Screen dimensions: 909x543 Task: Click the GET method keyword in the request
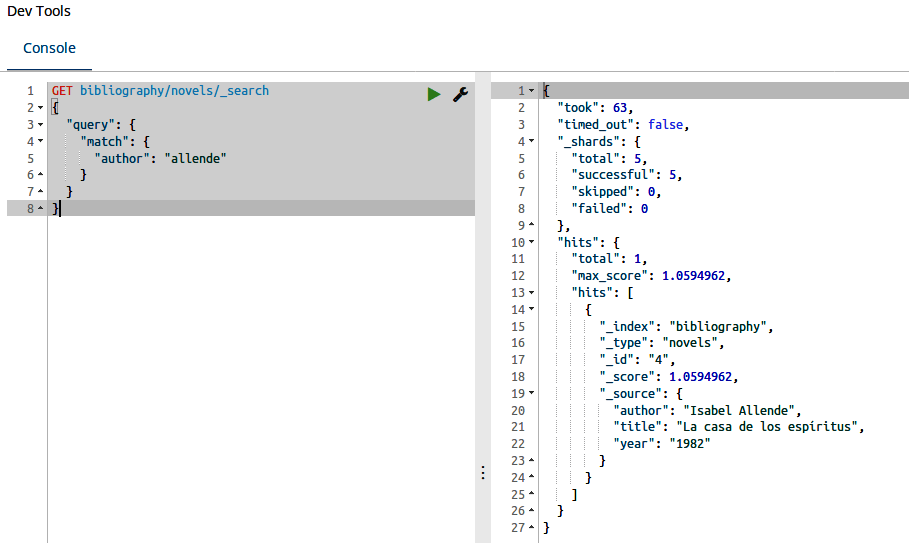[x=63, y=91]
